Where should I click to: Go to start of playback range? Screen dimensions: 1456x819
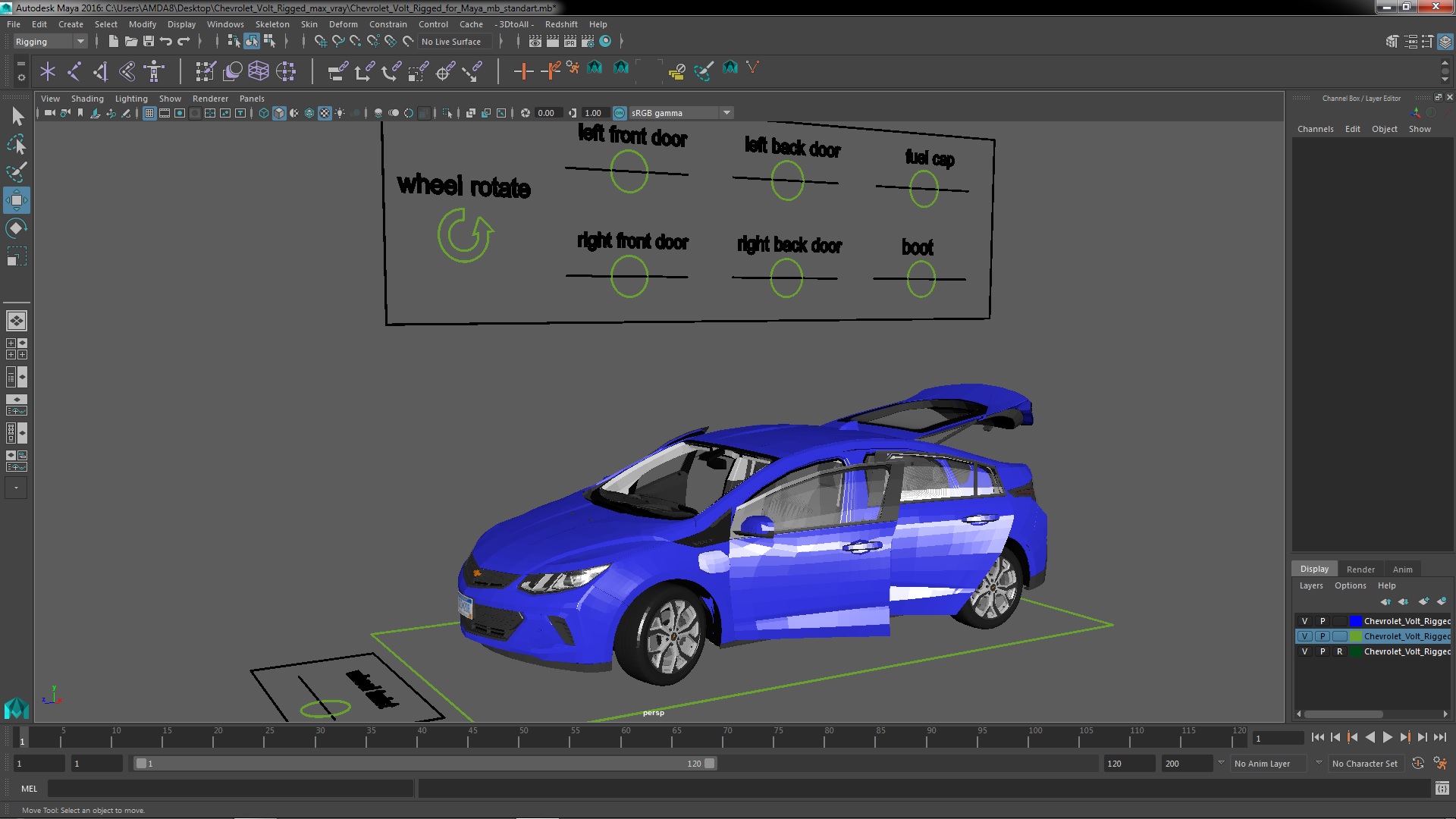(x=1317, y=738)
